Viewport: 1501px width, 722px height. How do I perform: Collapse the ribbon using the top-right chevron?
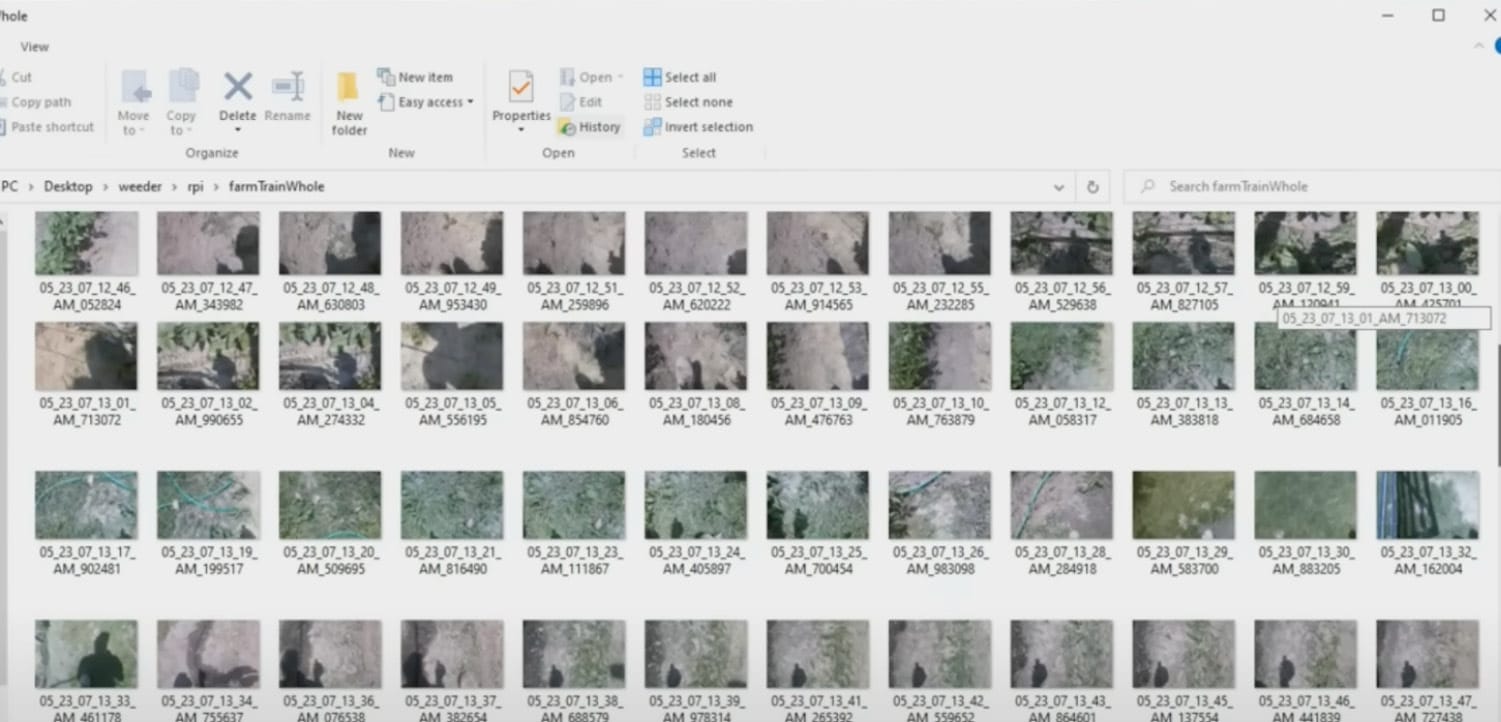pos(1479,47)
